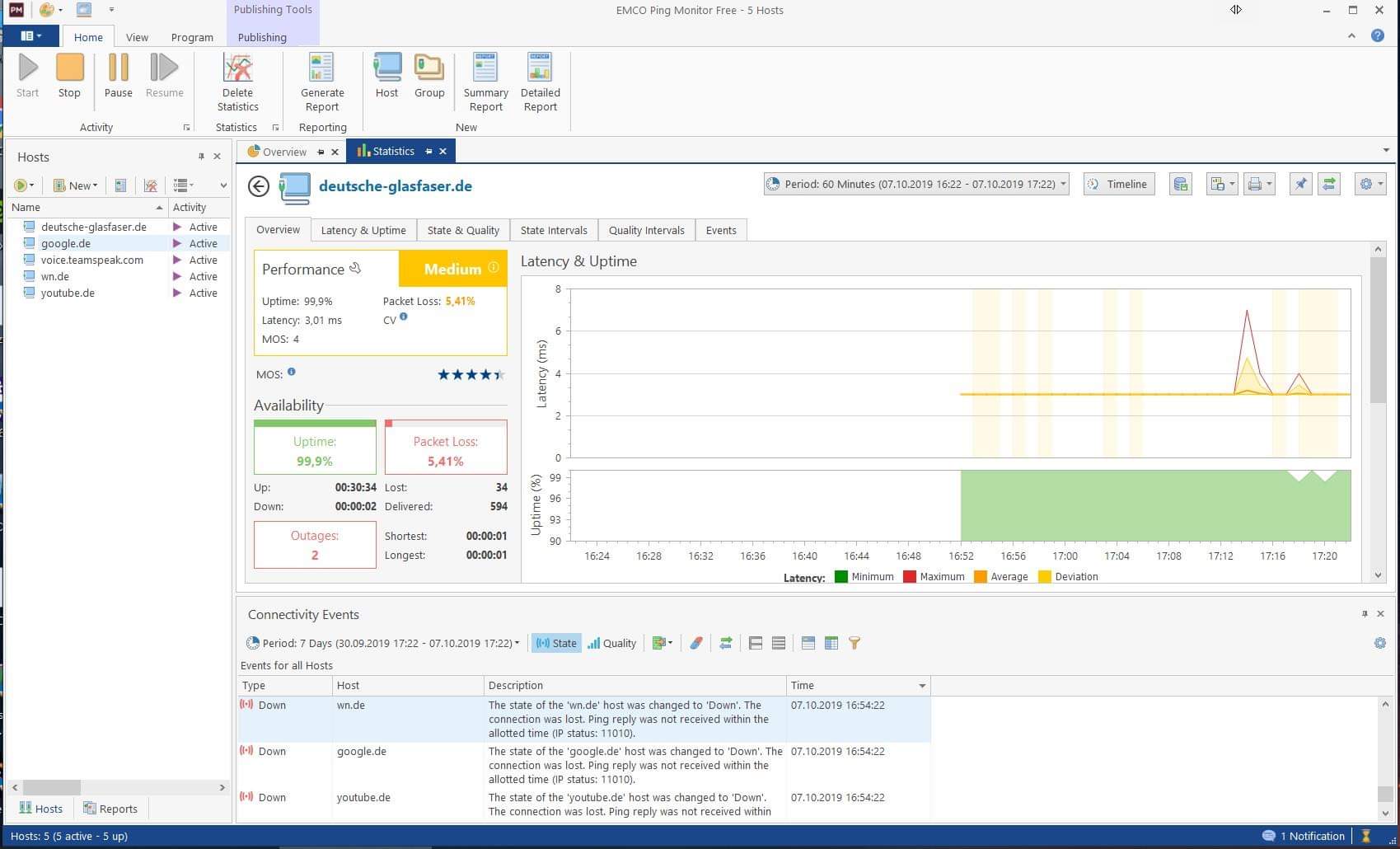This screenshot has height=849, width=1400.
Task: Click the filter funnel in Connectivity Events toolbar
Action: [855, 643]
